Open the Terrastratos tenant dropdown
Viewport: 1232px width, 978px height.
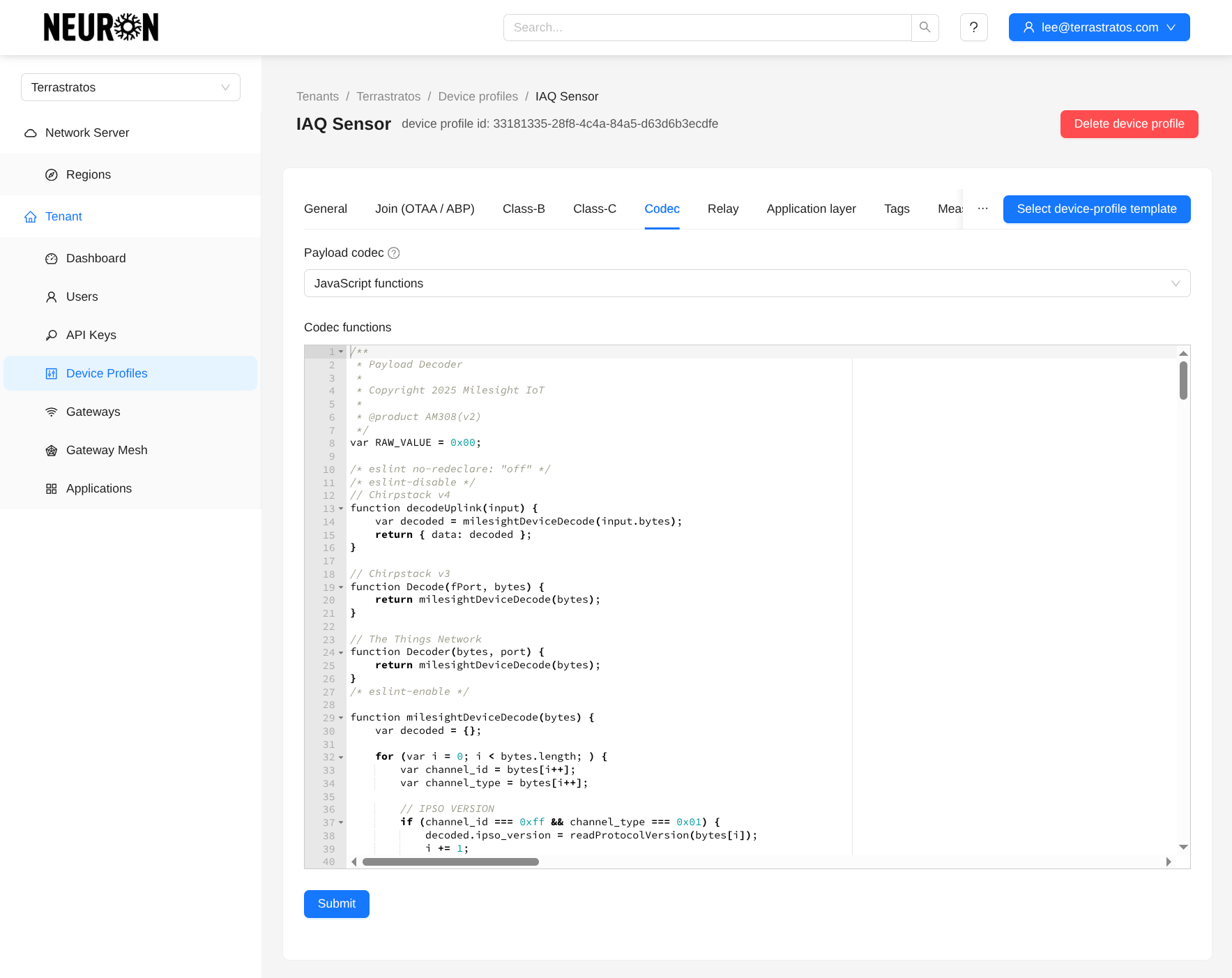click(x=130, y=87)
